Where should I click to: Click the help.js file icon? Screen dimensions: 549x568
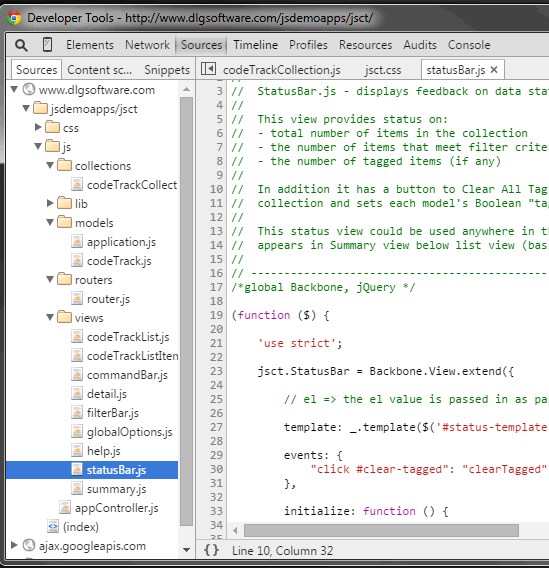pos(77,451)
